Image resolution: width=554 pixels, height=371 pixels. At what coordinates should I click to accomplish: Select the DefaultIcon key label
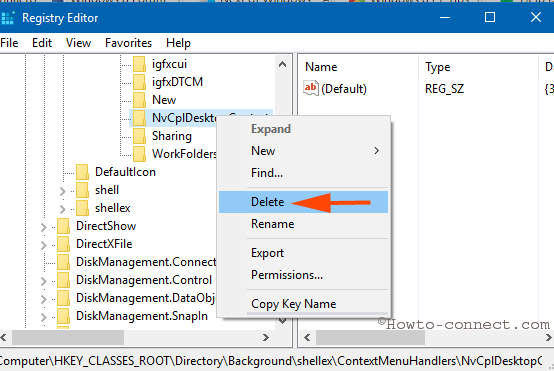click(125, 172)
